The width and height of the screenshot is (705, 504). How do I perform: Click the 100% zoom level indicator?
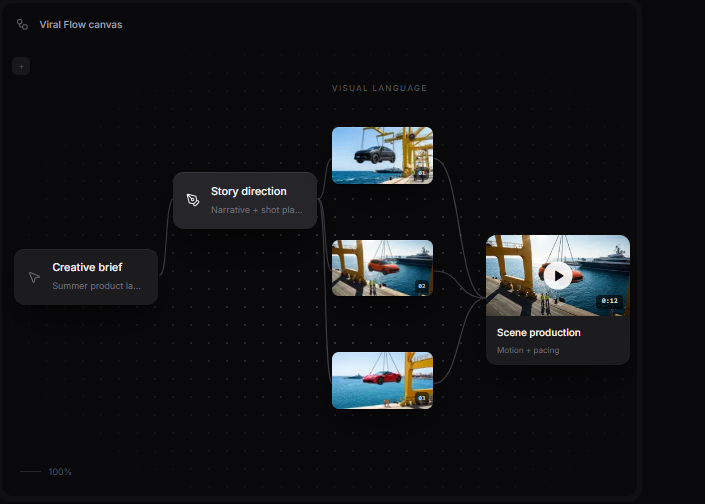60,472
